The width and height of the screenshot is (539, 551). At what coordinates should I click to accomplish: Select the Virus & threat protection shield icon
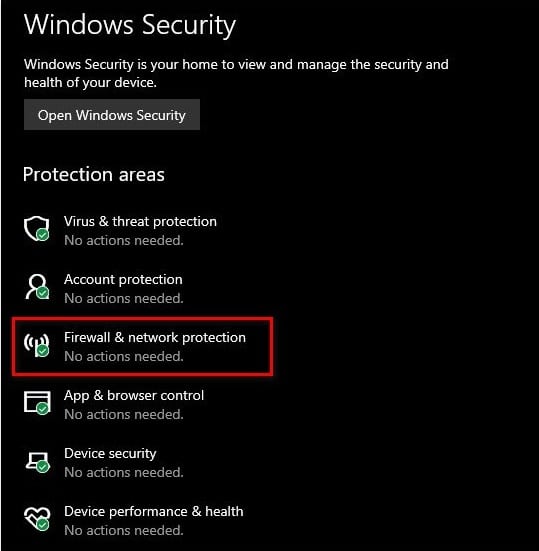coord(37,229)
